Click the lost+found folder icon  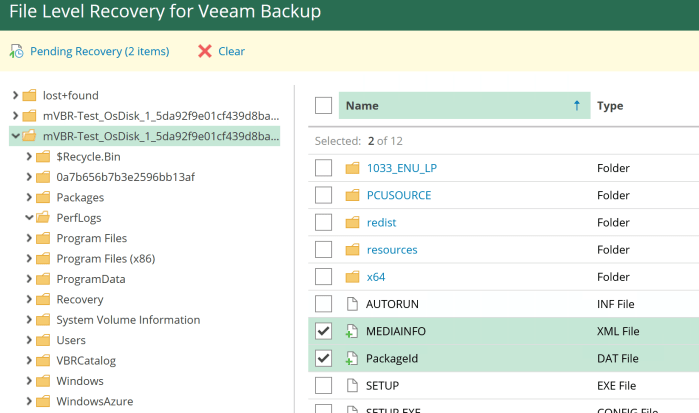(x=29, y=95)
